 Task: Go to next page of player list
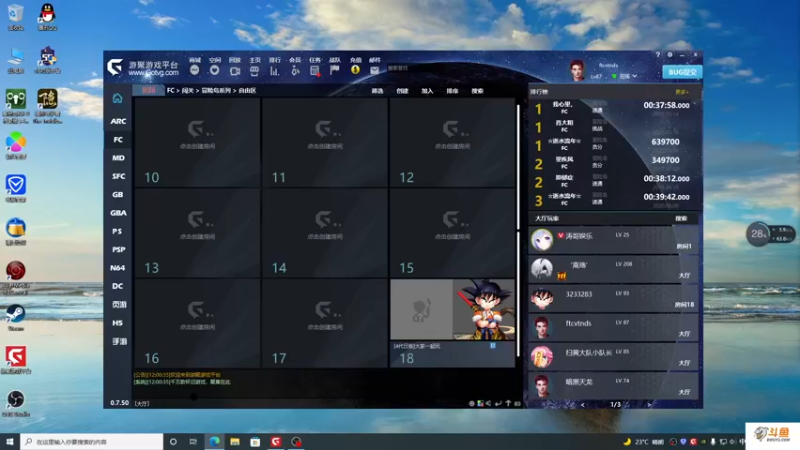pyautogui.click(x=648, y=405)
